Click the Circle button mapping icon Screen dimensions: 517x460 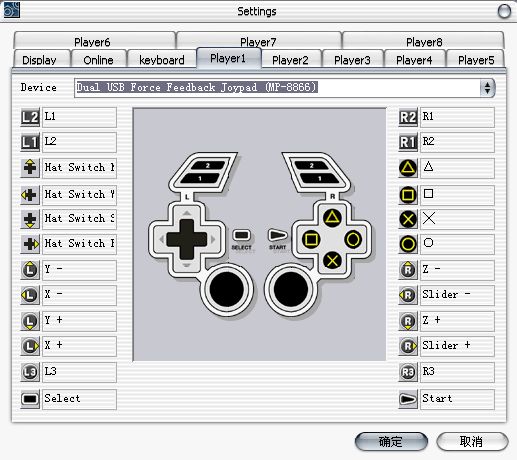coord(408,244)
